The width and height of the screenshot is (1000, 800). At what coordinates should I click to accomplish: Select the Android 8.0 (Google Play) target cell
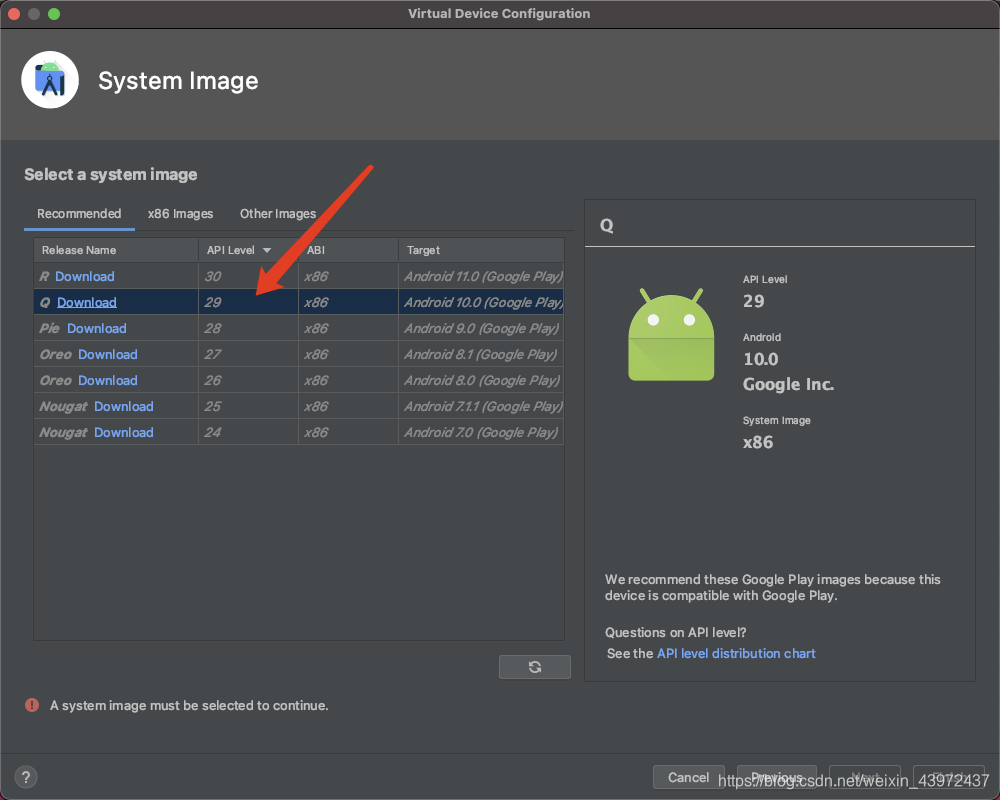pyautogui.click(x=482, y=380)
